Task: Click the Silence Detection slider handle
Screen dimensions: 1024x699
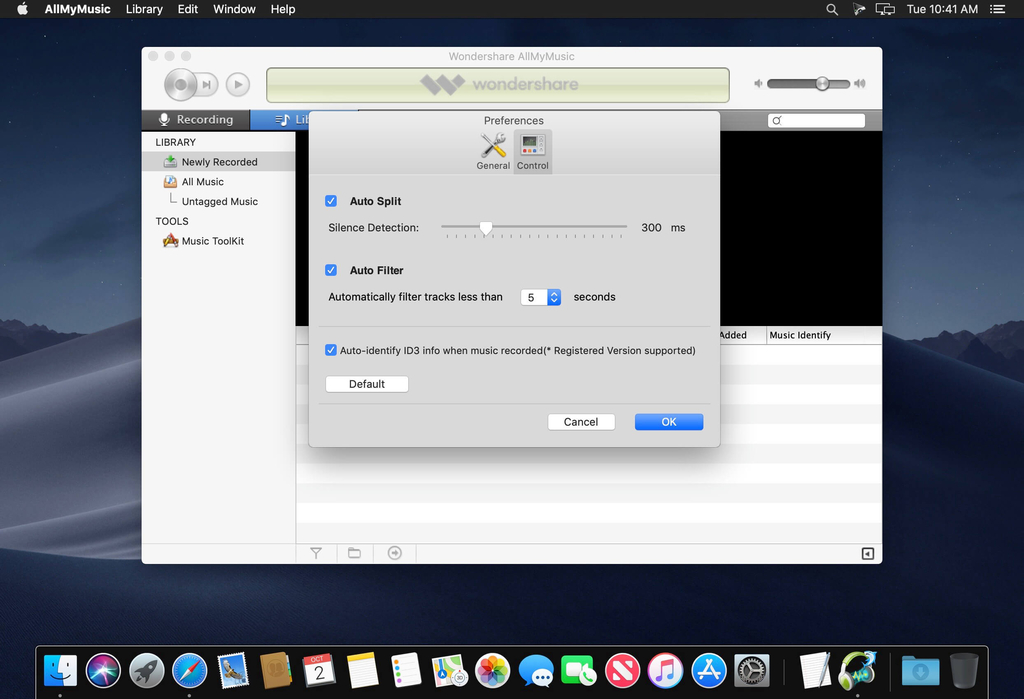Action: (x=486, y=228)
